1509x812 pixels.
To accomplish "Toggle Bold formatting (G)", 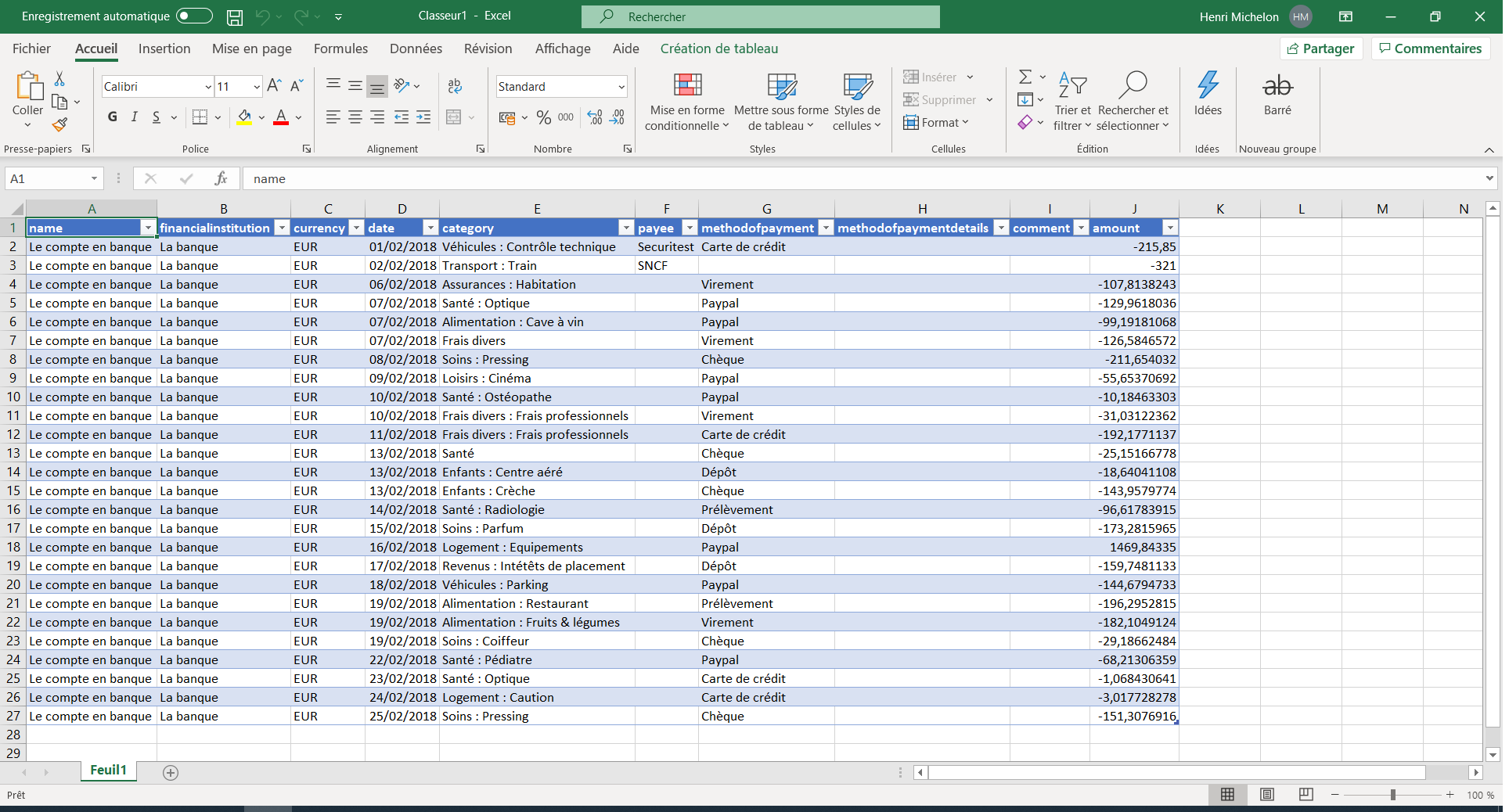I will click(x=113, y=117).
